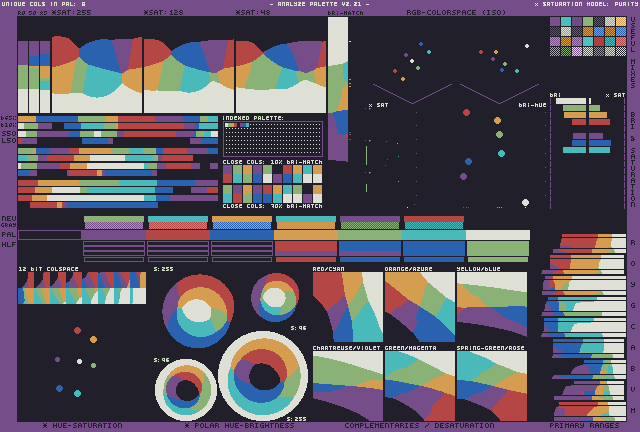Click 'Close cols: 70% bri-match' caption
640x432 pixels.
pos(273,206)
